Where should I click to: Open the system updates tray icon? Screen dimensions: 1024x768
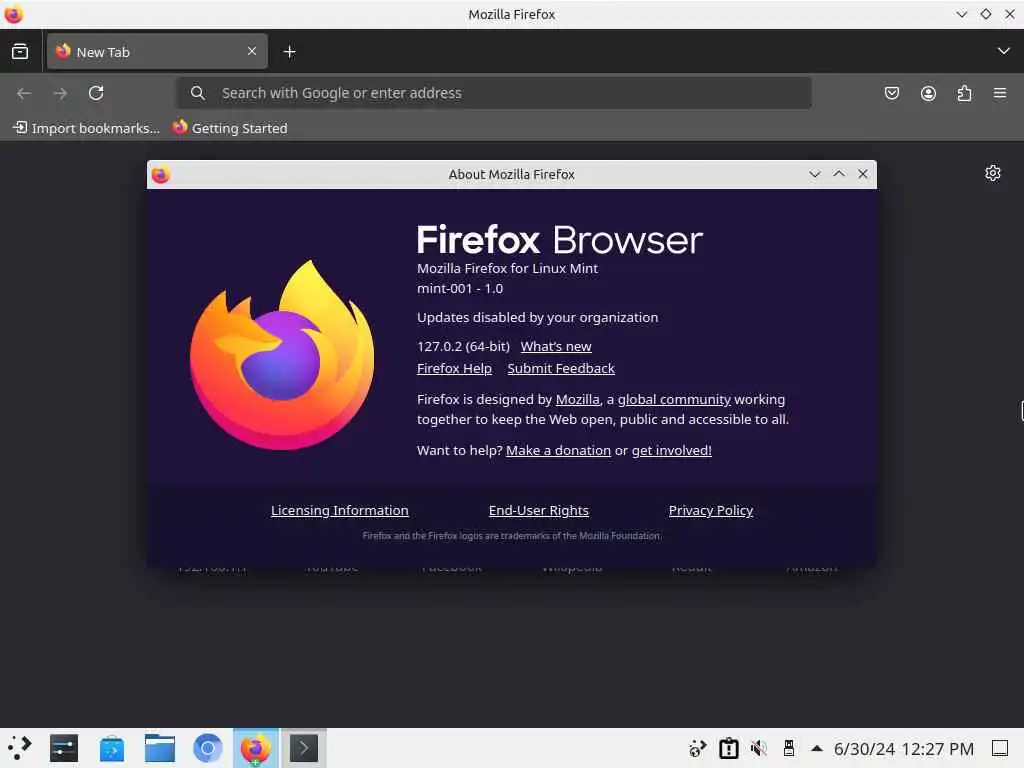pos(698,748)
